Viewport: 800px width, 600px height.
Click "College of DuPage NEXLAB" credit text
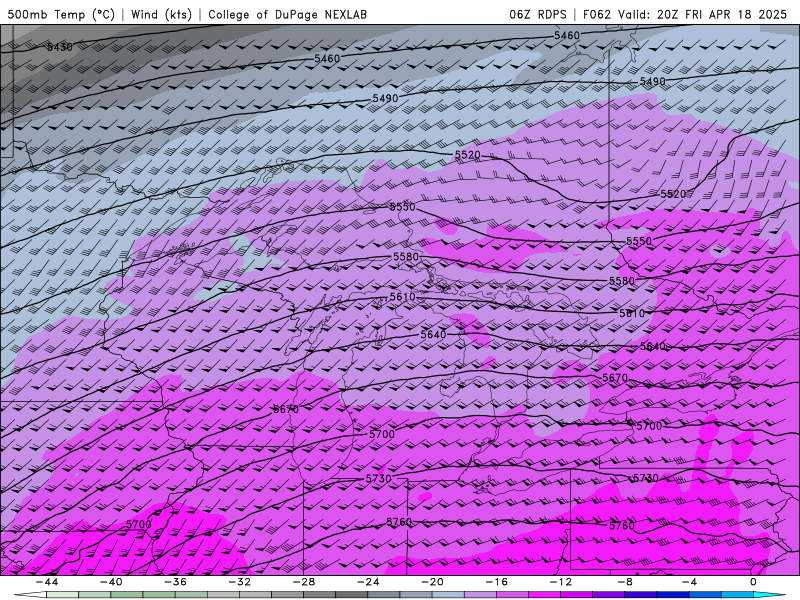[287, 14]
